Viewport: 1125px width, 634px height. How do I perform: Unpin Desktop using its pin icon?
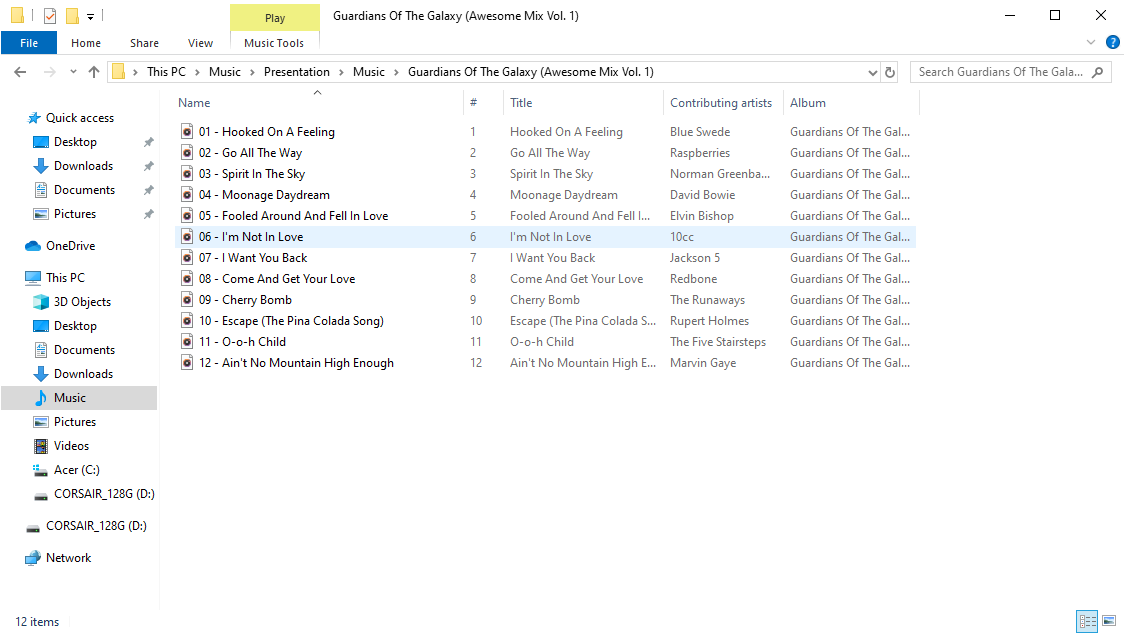click(x=149, y=142)
